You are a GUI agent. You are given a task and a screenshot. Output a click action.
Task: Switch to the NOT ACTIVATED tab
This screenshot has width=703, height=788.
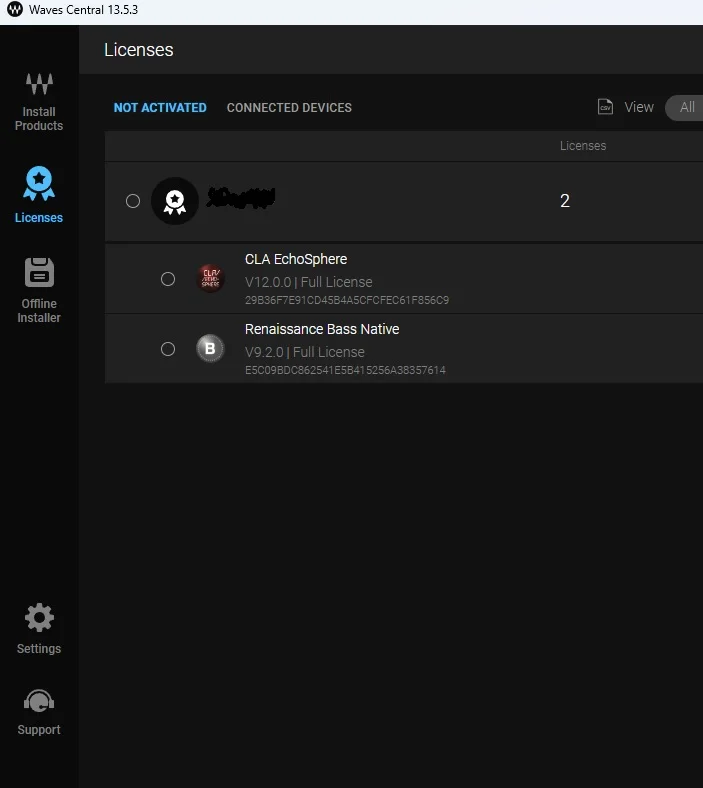(x=160, y=108)
